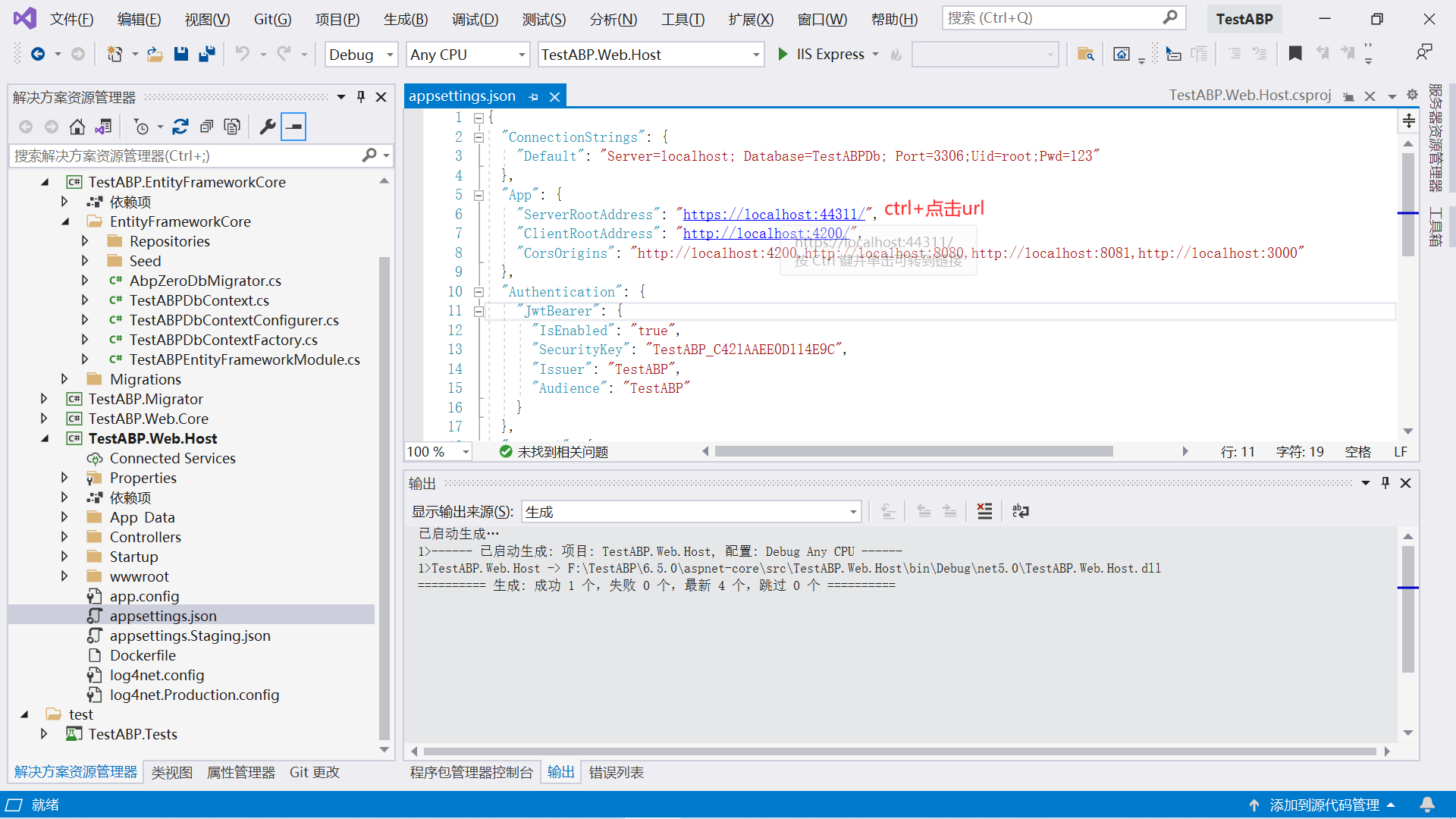Screen dimensions: 1456x819
Task: Click Collapse All icon in Solution Explorer
Action: (x=206, y=127)
